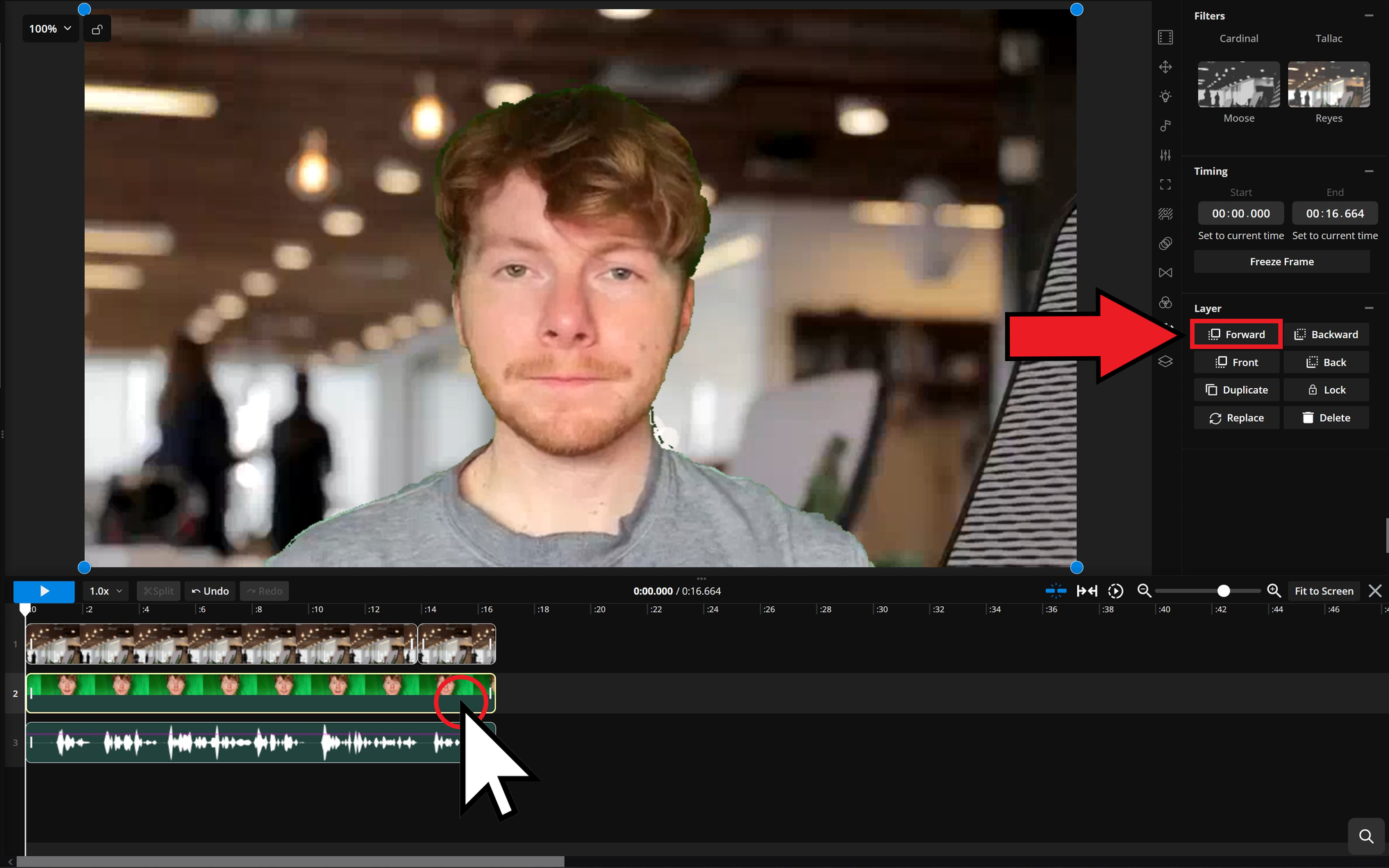Open the background removal tool
This screenshot has width=1389, height=868.
(1165, 214)
